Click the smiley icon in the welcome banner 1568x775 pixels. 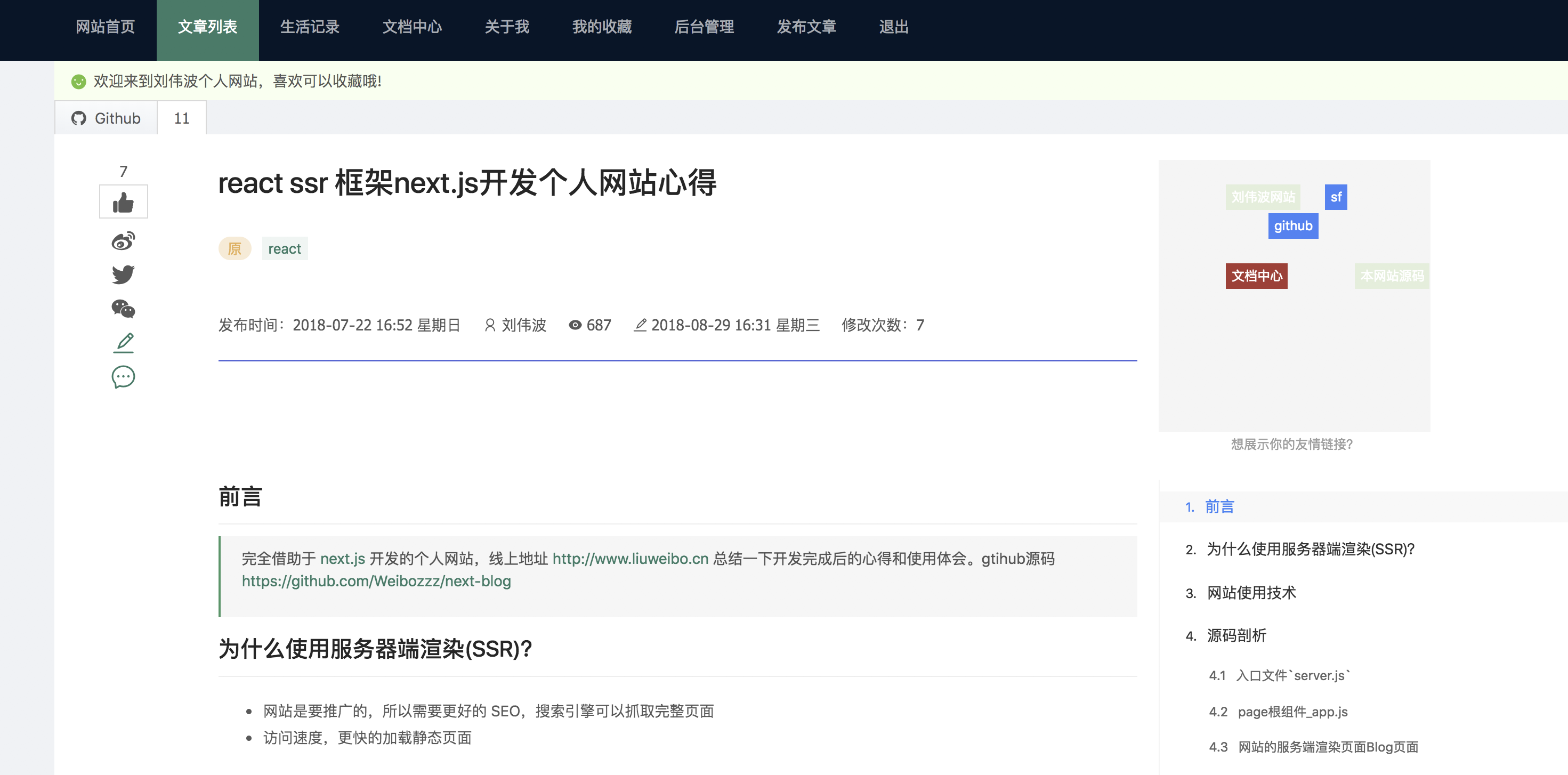[78, 81]
